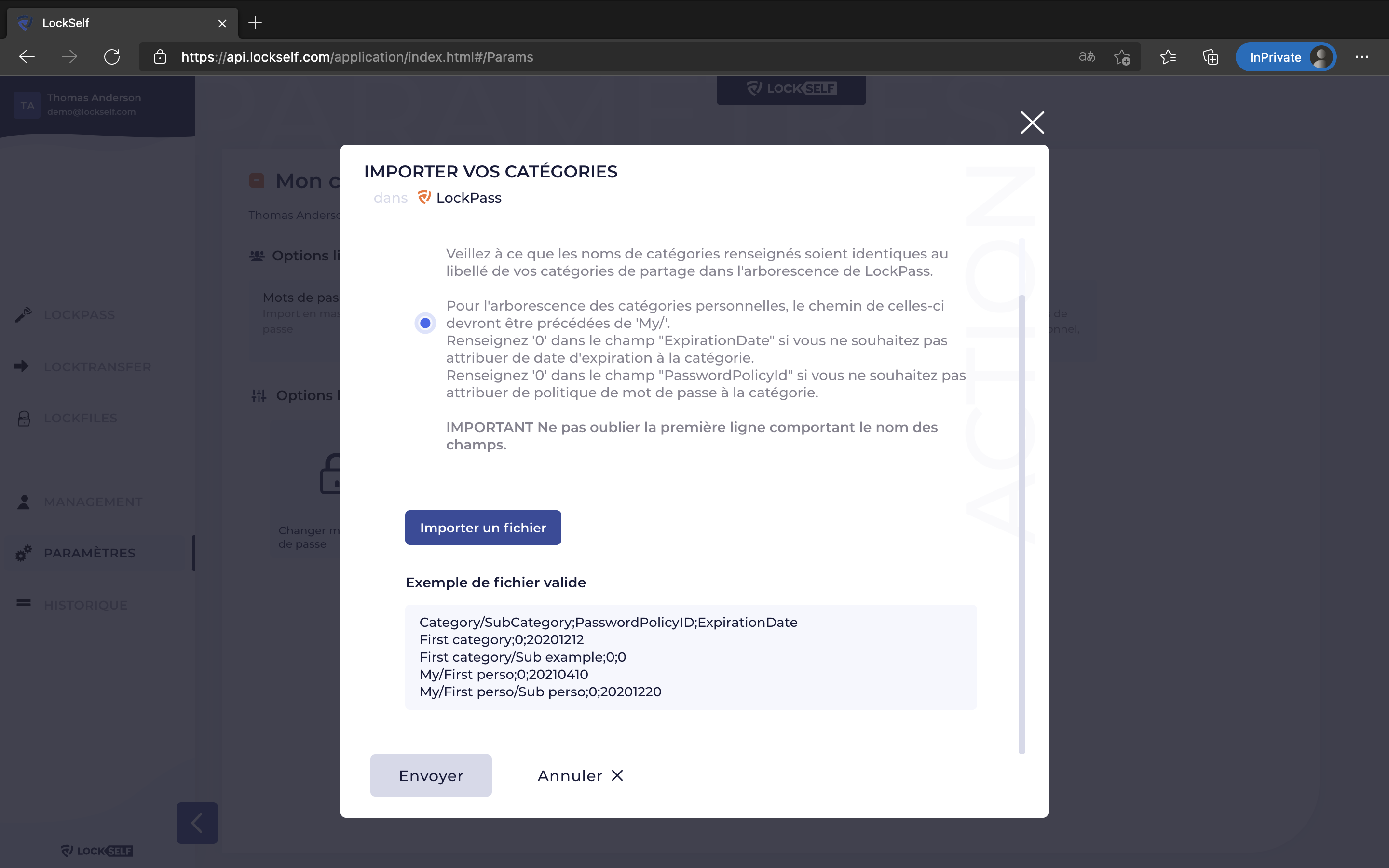Open PARAMÈTRES in the sidebar

pyautogui.click(x=90, y=553)
